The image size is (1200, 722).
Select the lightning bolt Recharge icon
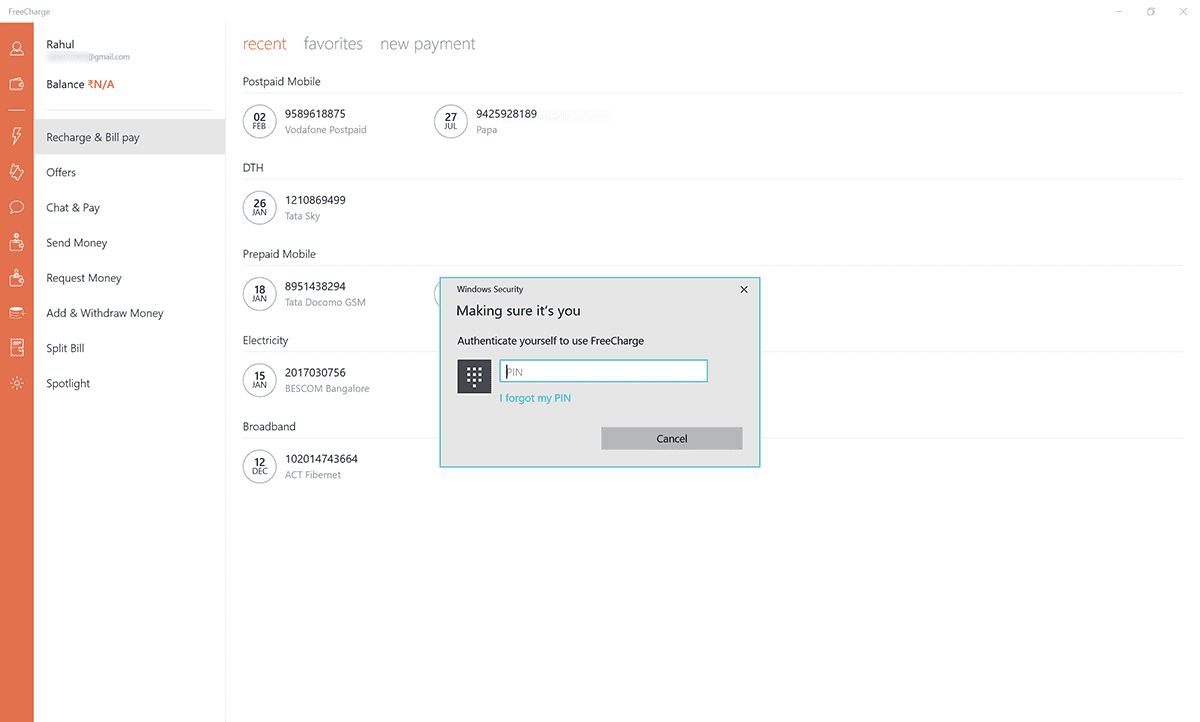point(16,137)
